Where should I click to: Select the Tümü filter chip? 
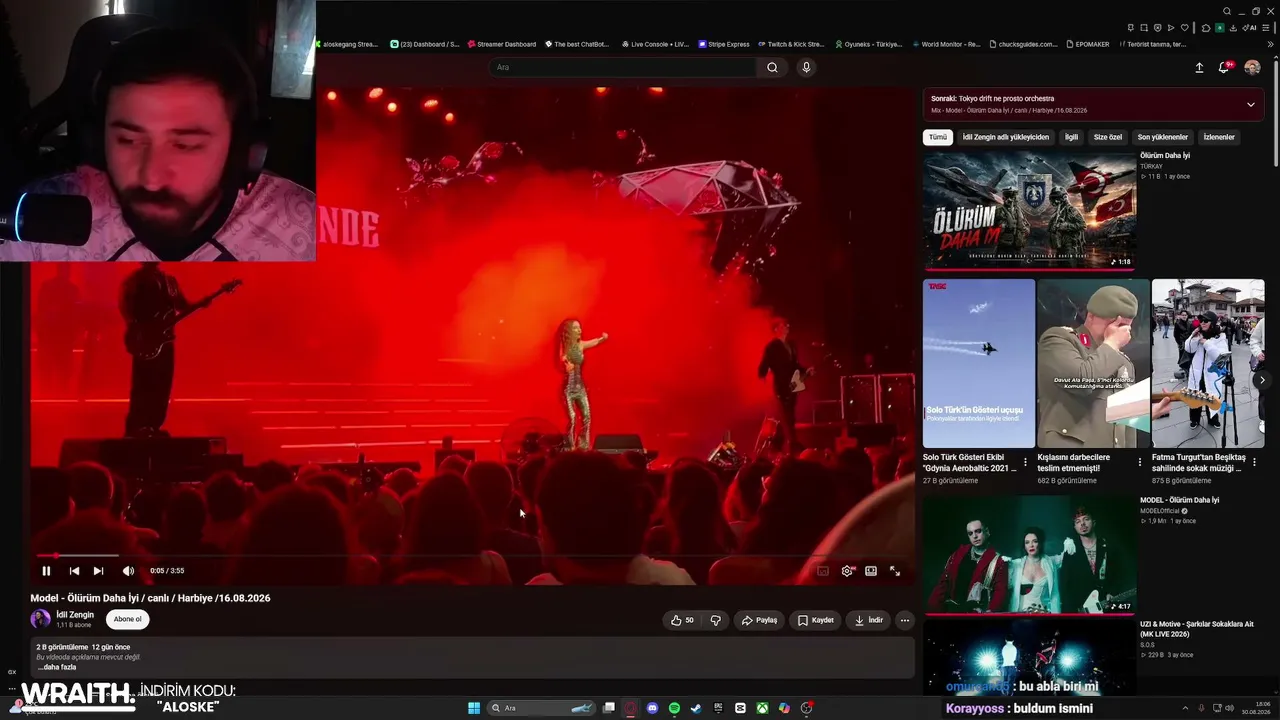pyautogui.click(x=937, y=137)
